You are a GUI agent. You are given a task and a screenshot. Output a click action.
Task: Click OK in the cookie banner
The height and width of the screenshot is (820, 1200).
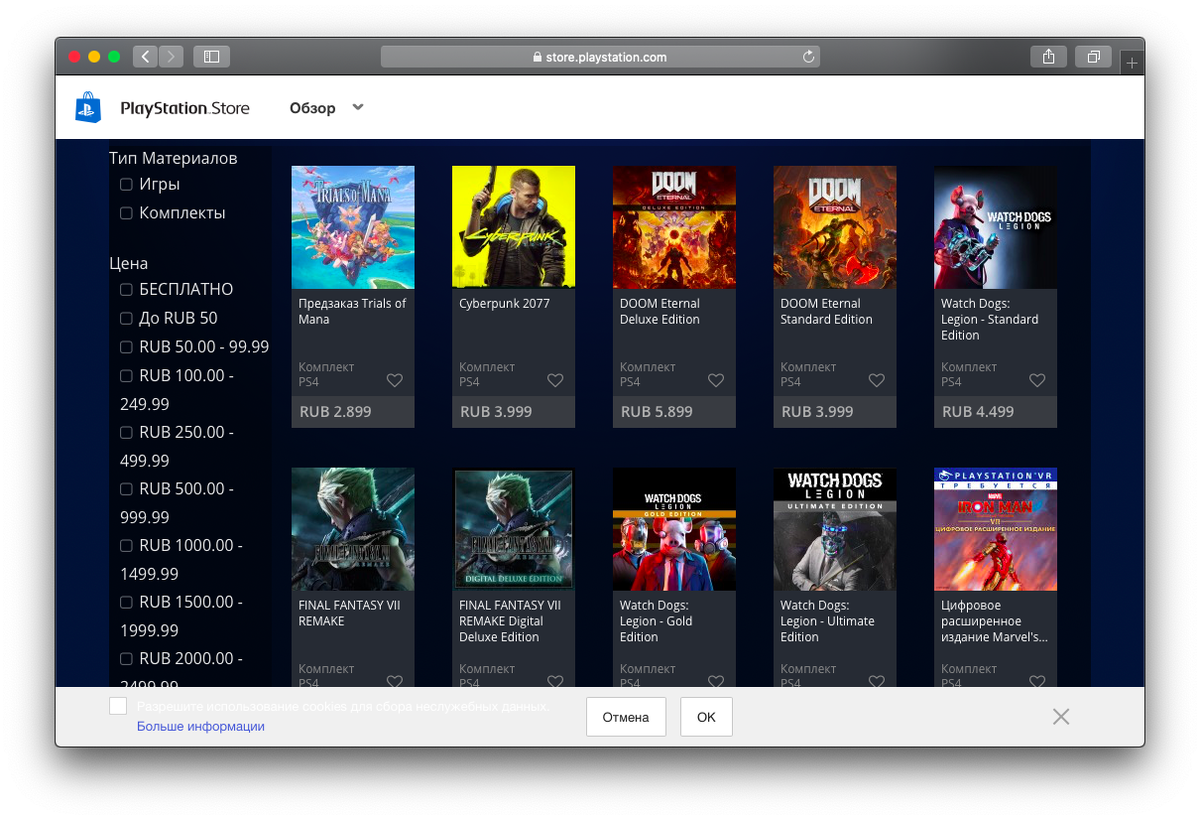(706, 717)
